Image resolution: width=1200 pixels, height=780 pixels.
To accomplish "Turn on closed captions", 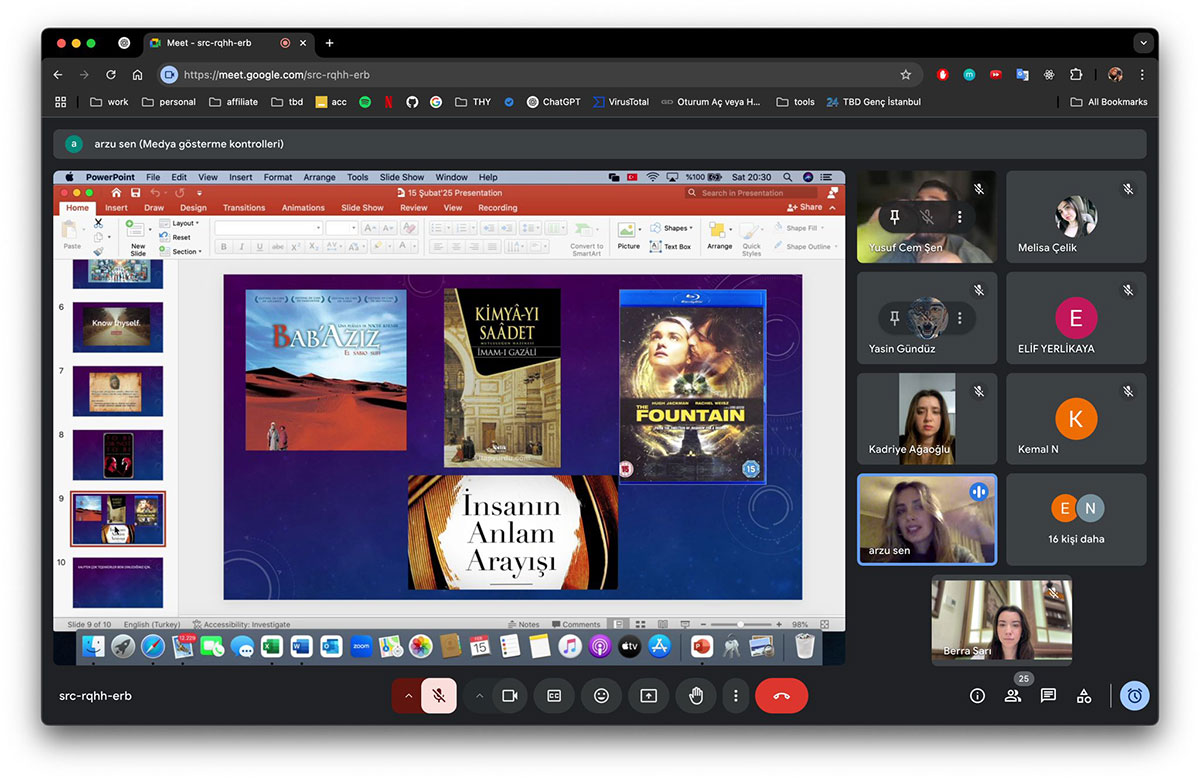I will [554, 696].
